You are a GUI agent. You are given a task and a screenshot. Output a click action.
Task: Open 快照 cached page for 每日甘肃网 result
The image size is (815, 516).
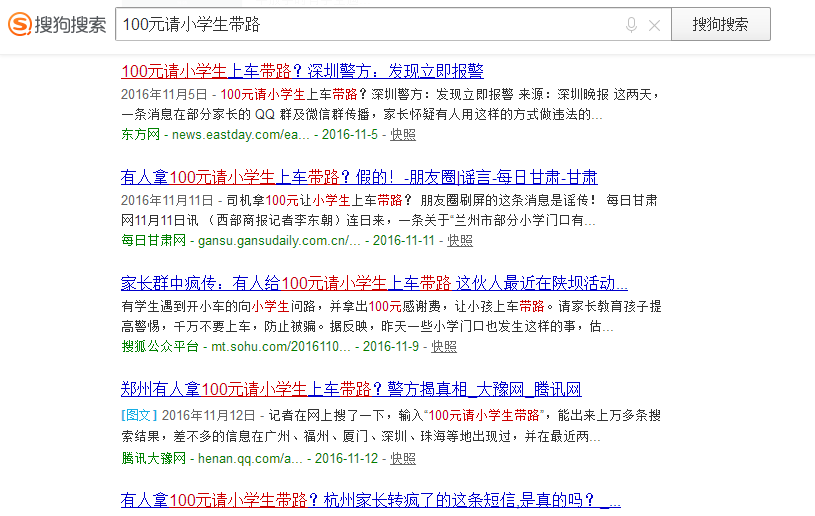click(x=460, y=240)
